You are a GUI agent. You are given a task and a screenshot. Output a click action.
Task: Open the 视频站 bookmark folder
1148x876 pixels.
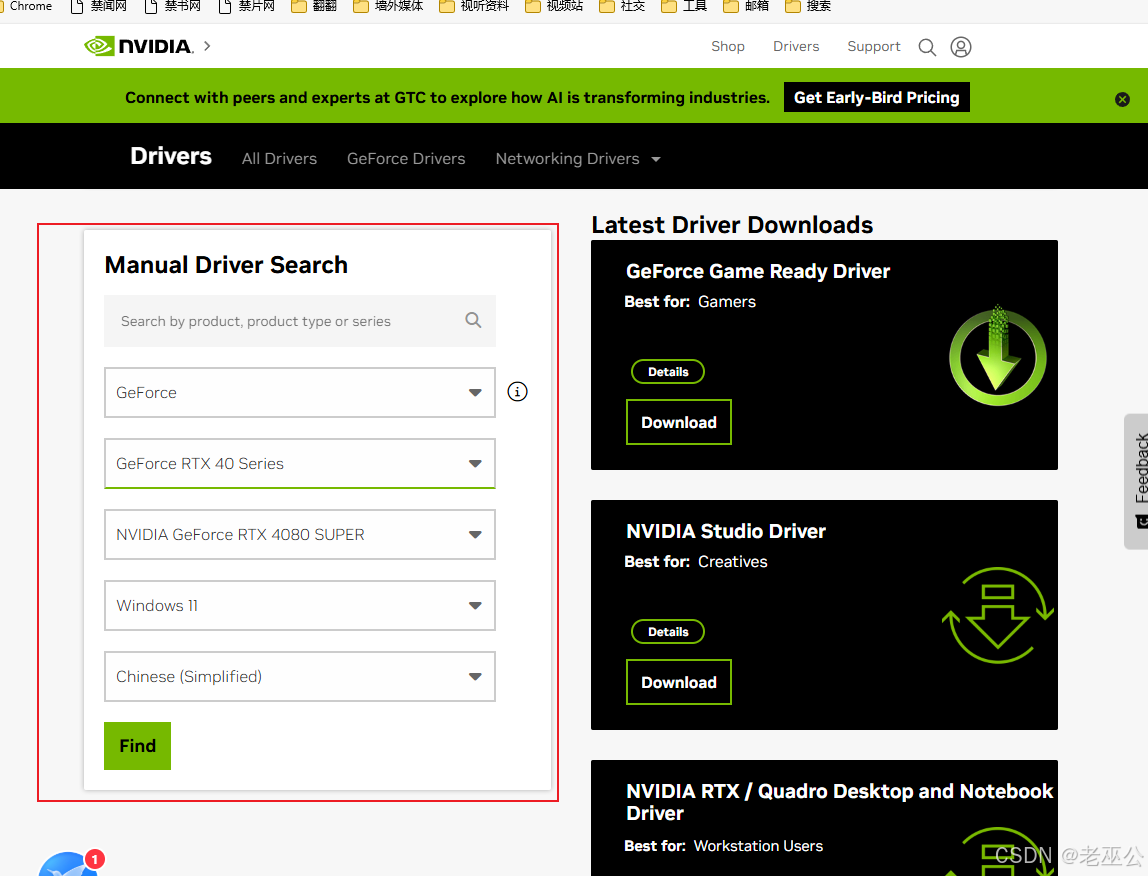(554, 7)
